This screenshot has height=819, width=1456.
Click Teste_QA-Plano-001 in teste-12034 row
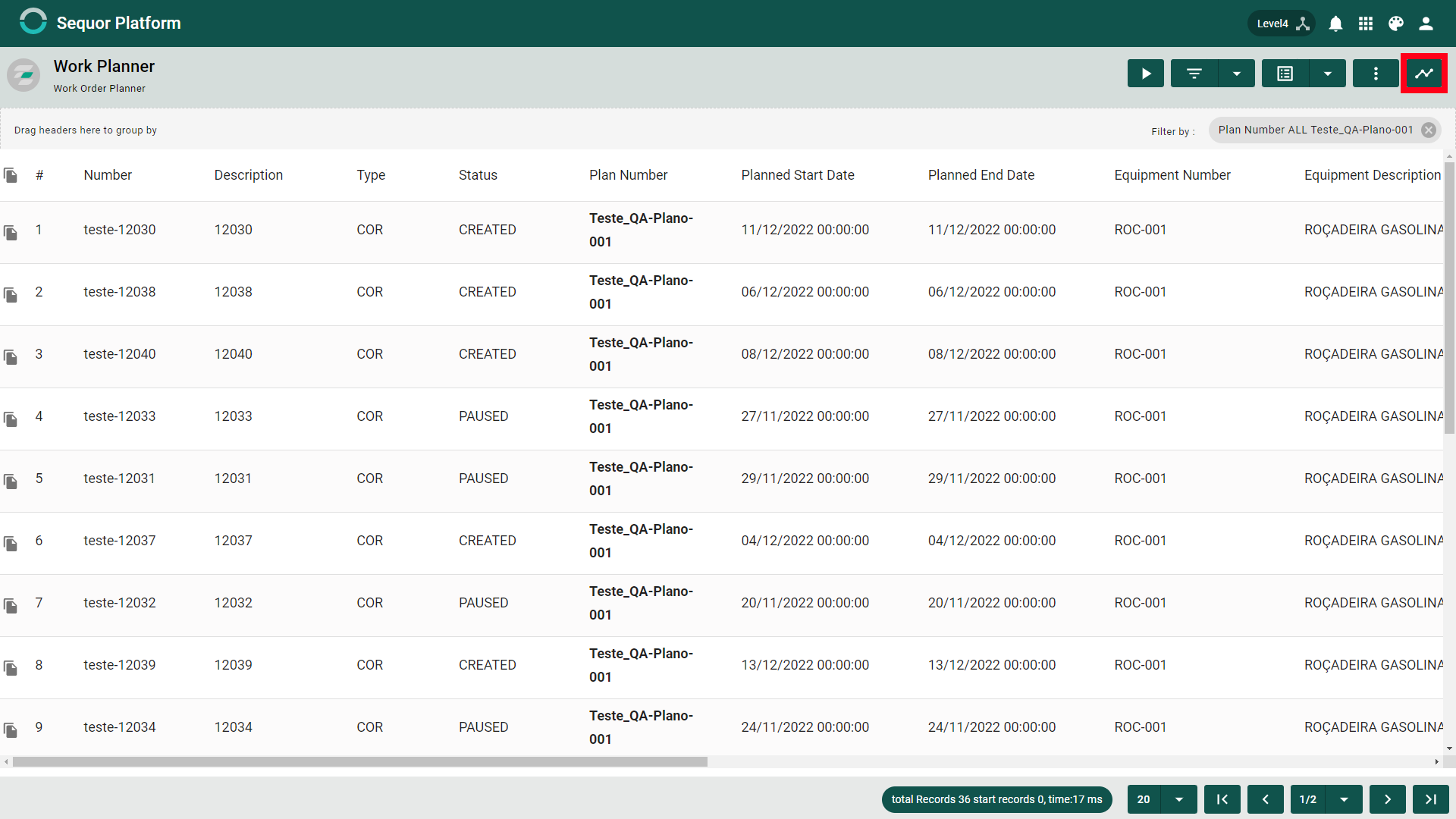pos(642,727)
